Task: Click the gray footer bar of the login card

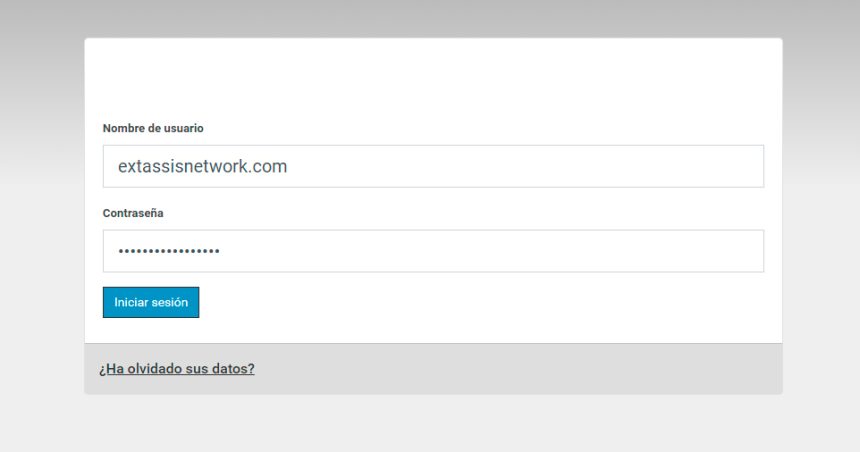Action: tap(520, 369)
